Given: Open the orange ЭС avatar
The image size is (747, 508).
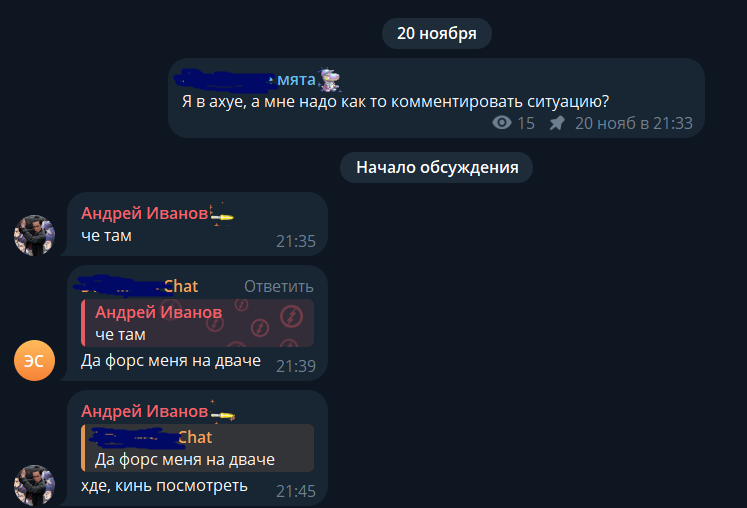Looking at the screenshot, I should (34, 360).
